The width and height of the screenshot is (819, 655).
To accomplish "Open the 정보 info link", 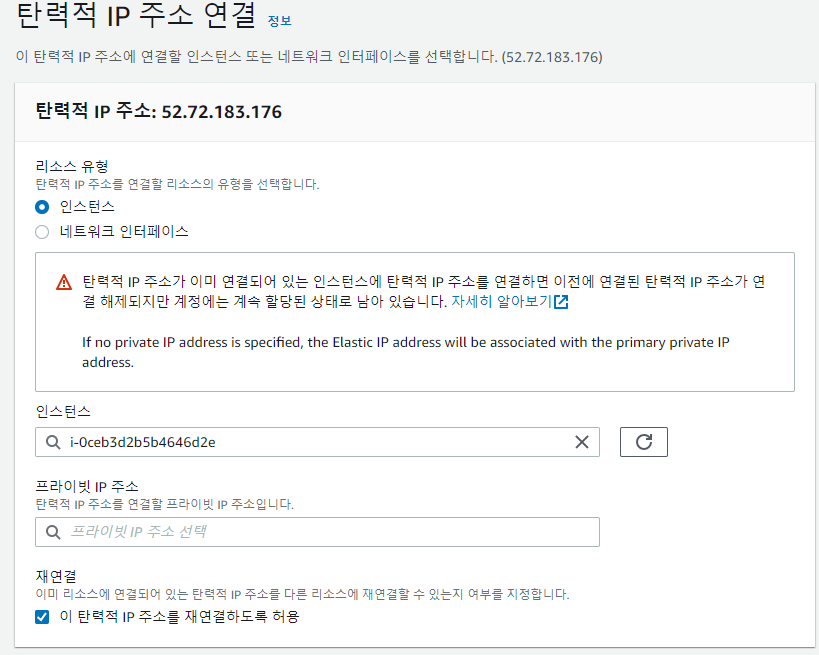I will (x=279, y=21).
